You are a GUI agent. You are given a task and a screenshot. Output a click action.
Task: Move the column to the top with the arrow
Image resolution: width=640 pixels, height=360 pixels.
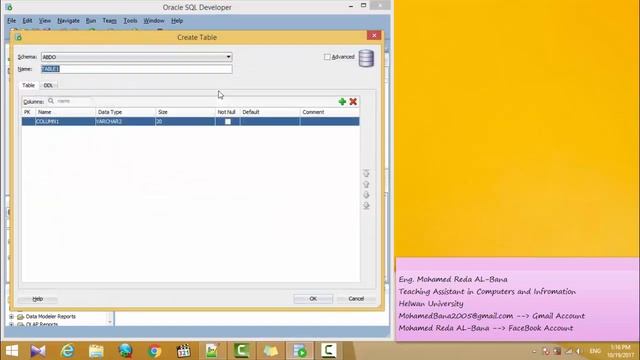[x=366, y=173]
